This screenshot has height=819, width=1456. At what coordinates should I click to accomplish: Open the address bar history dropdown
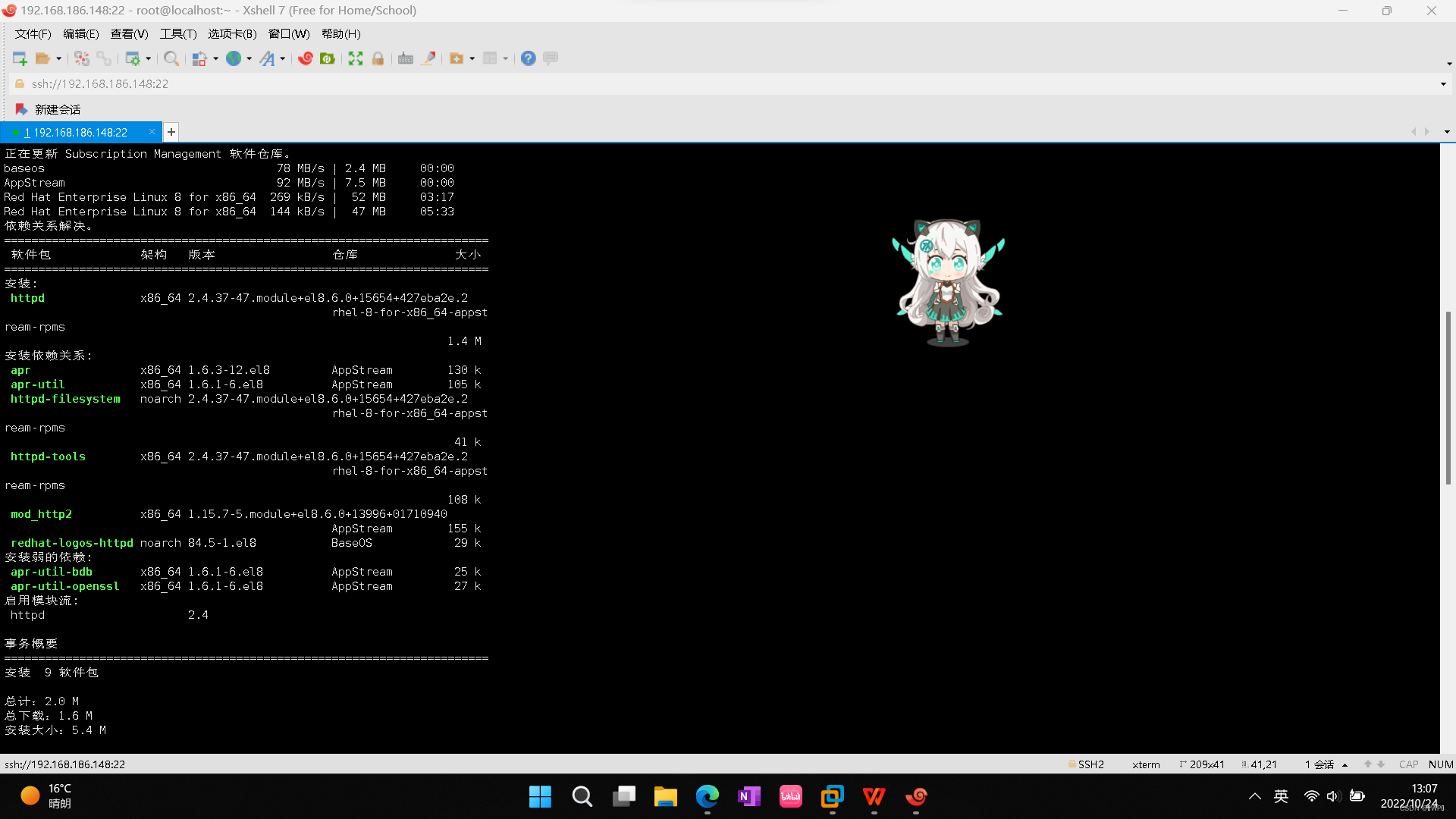[x=1443, y=84]
